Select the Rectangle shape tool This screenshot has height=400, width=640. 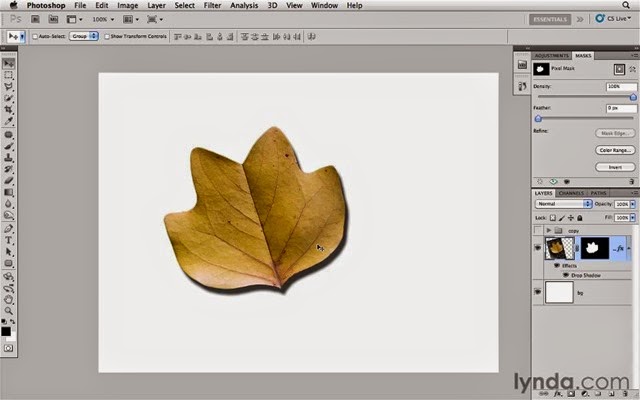pos(8,263)
